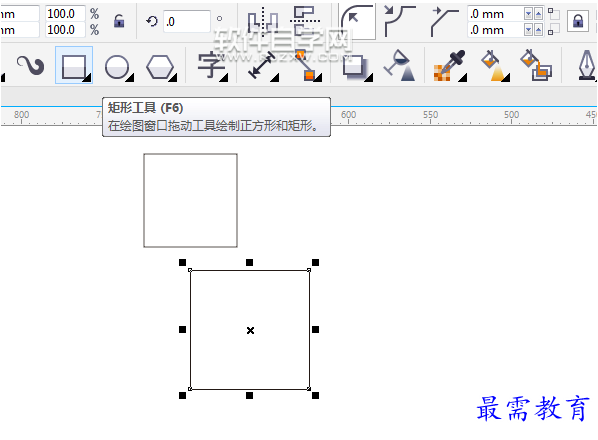
Task: Click the upper corner radius .0 mm field
Action: coord(495,14)
